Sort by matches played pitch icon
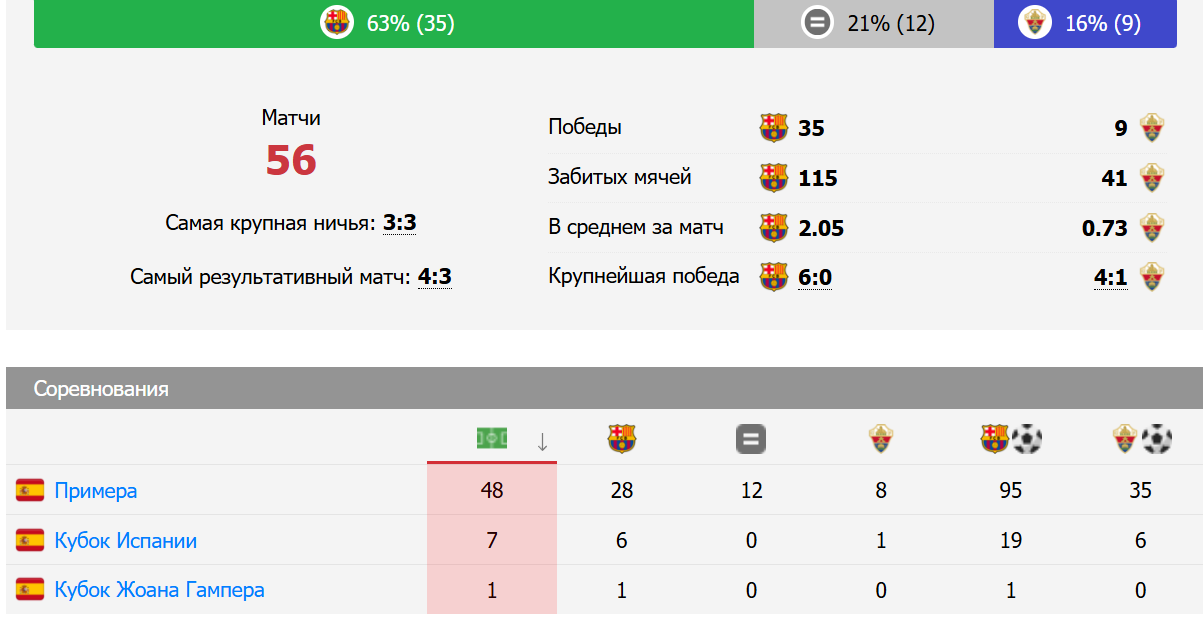 [491, 439]
